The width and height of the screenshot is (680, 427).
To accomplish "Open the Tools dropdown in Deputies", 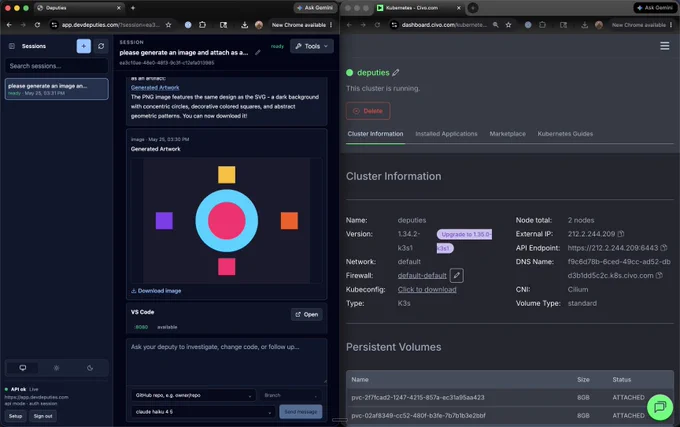I will click(x=312, y=46).
